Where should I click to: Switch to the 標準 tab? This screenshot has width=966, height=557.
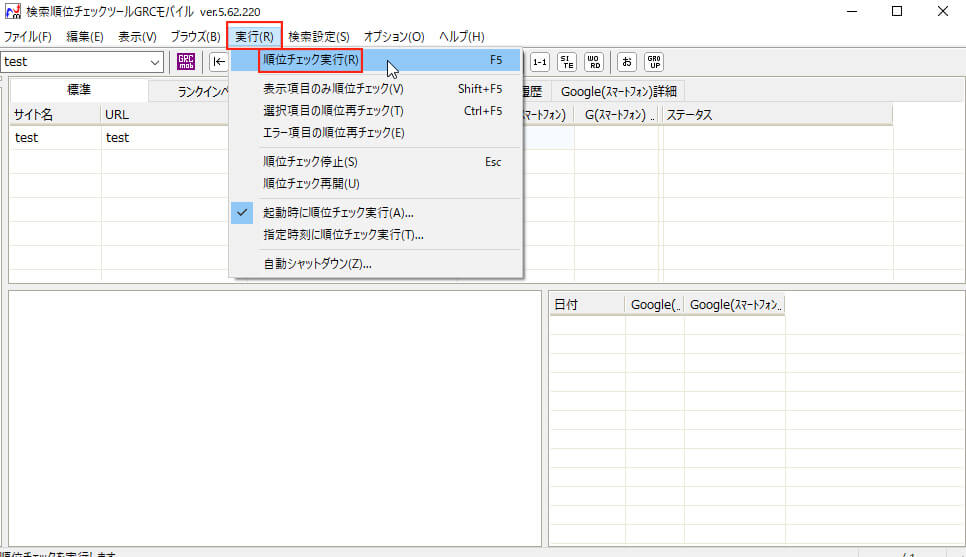(79, 90)
